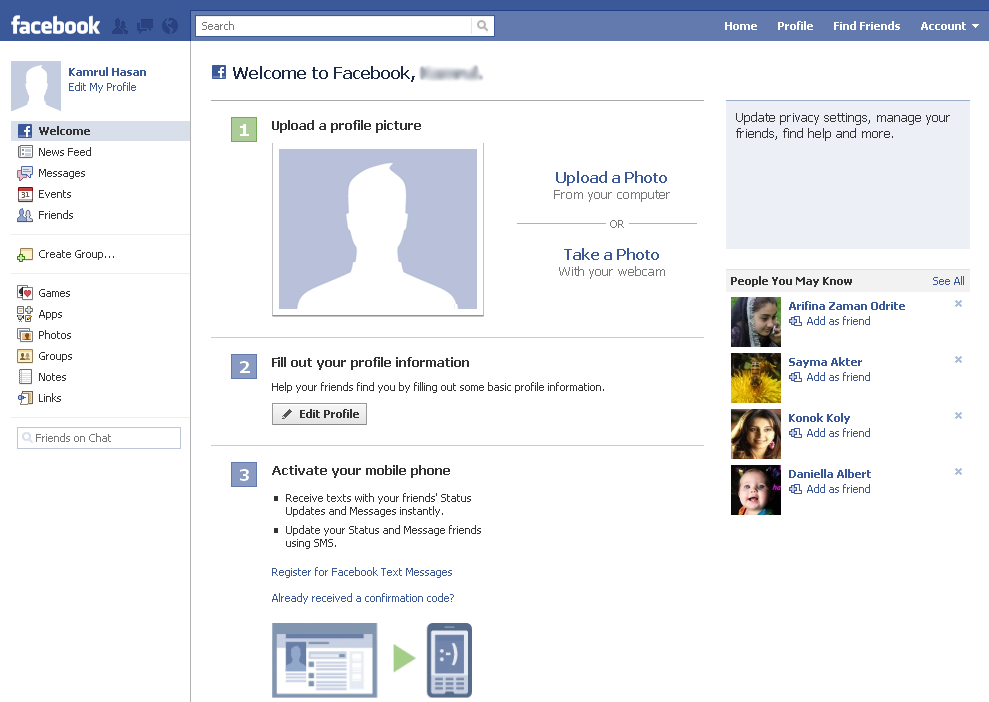Click Add as friend for Konok Koly

tap(838, 433)
